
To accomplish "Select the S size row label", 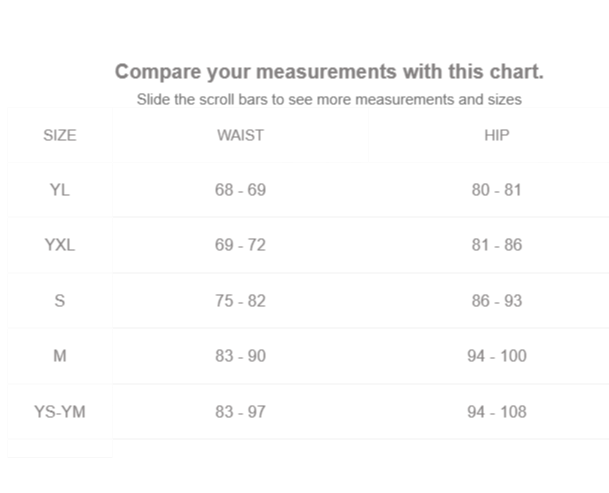I will 60,301.
